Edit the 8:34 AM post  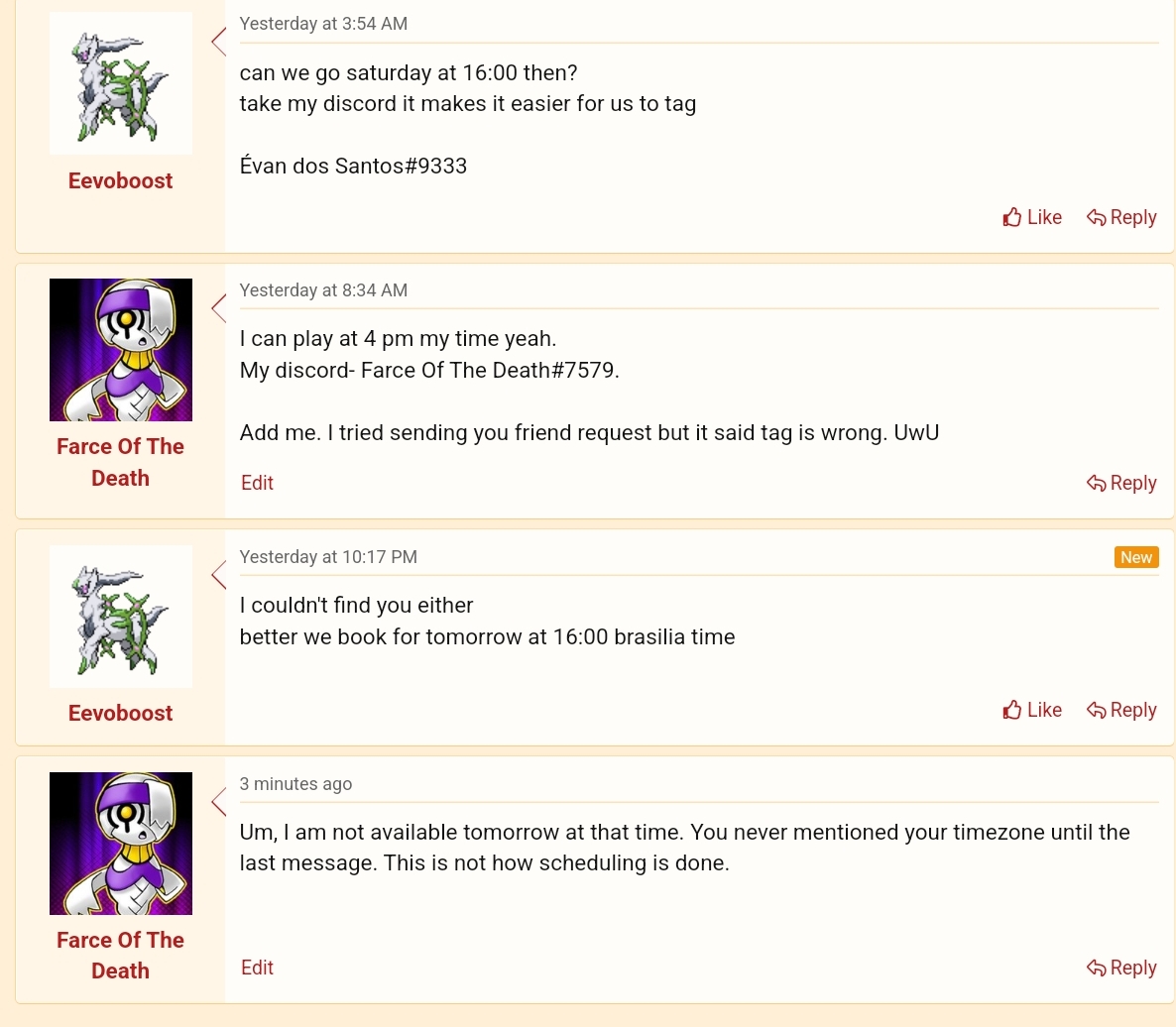pos(257,483)
